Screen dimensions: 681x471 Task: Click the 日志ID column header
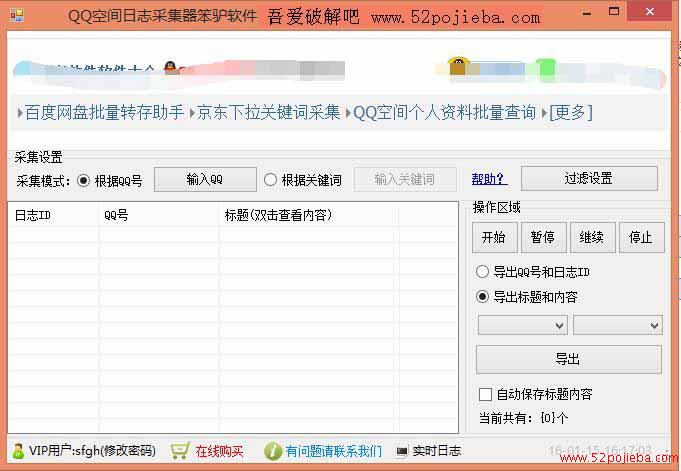54,215
